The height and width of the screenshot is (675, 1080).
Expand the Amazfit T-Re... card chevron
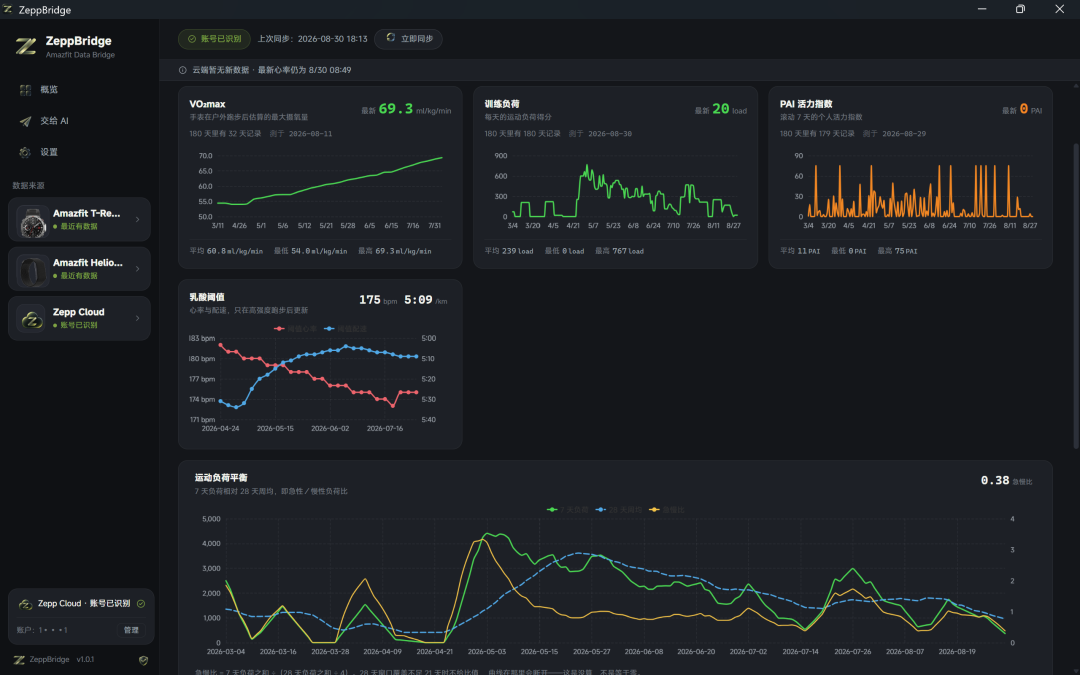pyautogui.click(x=137, y=219)
